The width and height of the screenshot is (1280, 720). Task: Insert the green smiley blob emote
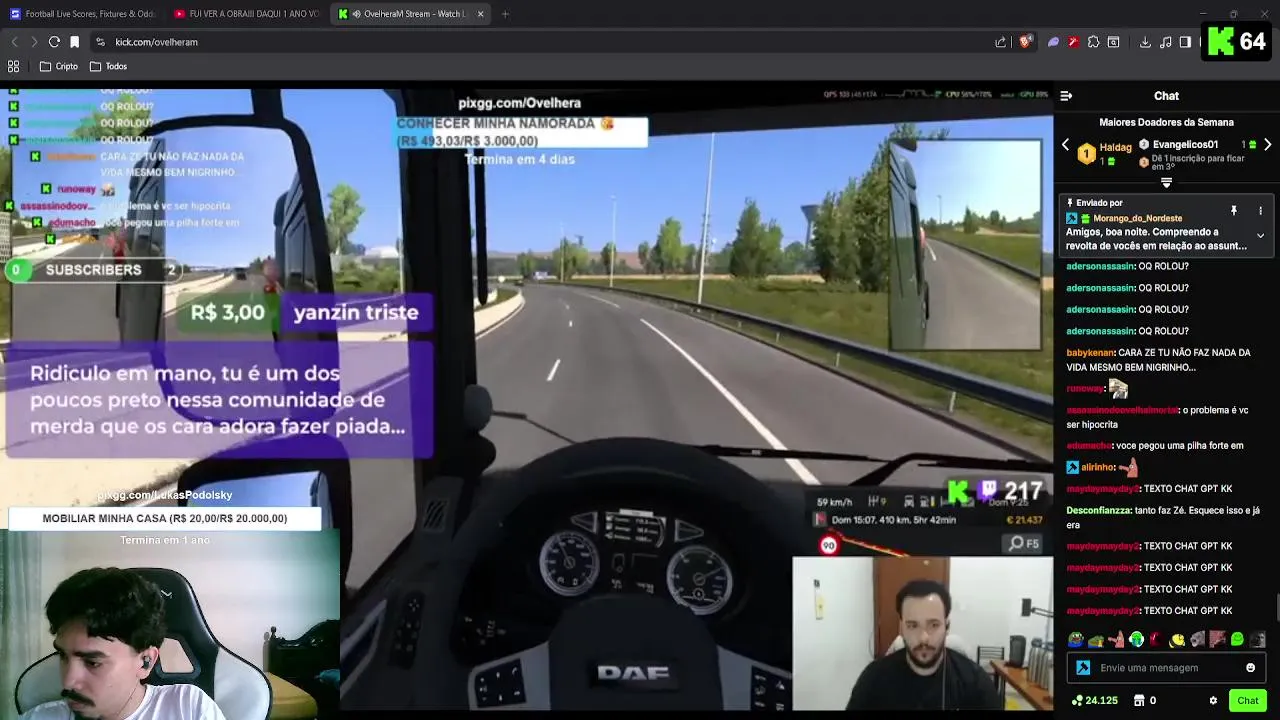click(x=1238, y=640)
